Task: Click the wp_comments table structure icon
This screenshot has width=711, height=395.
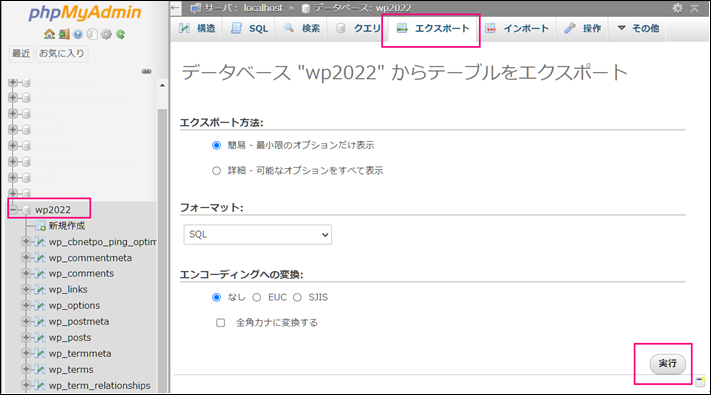Action: click(40, 273)
